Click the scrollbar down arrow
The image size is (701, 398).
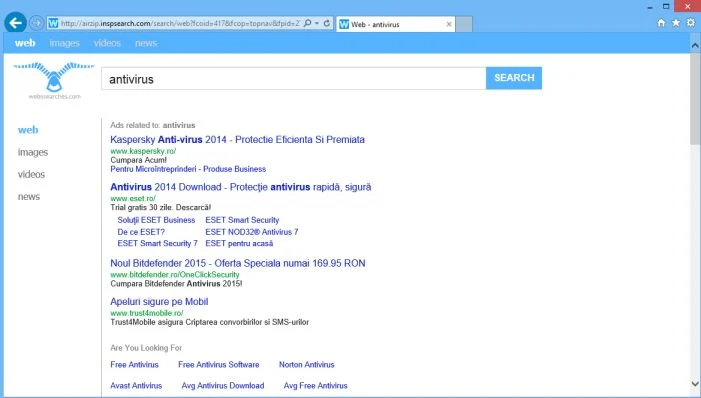point(695,384)
